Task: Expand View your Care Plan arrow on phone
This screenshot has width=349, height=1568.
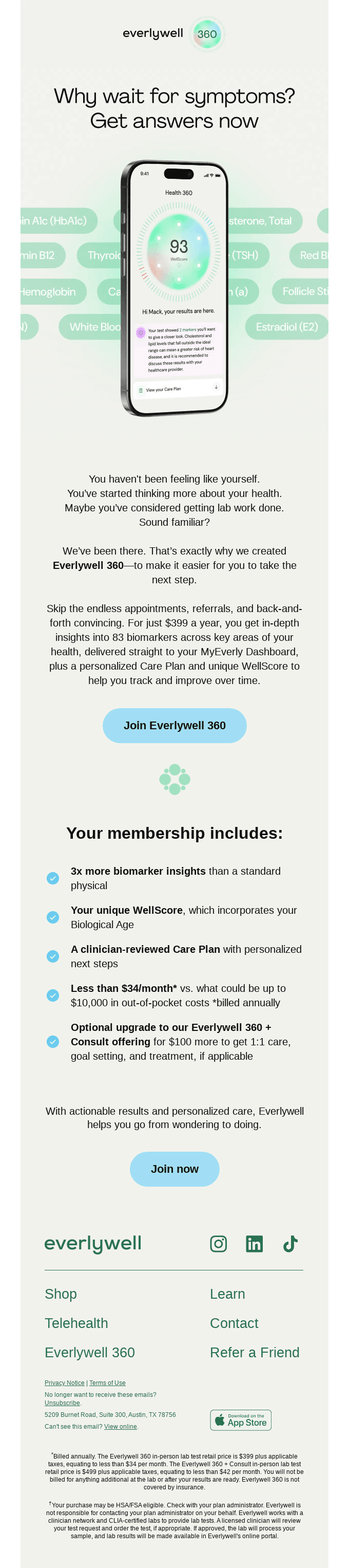Action: pyautogui.click(x=216, y=387)
